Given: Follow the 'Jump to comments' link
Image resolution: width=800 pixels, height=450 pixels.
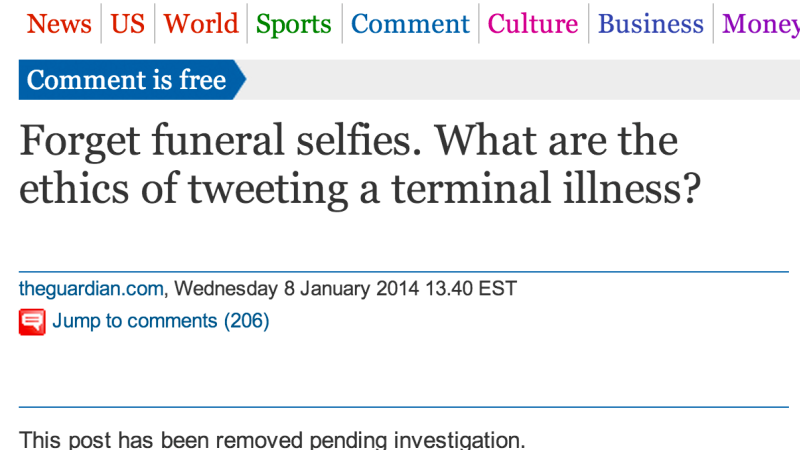Looking at the screenshot, I should (x=135, y=321).
